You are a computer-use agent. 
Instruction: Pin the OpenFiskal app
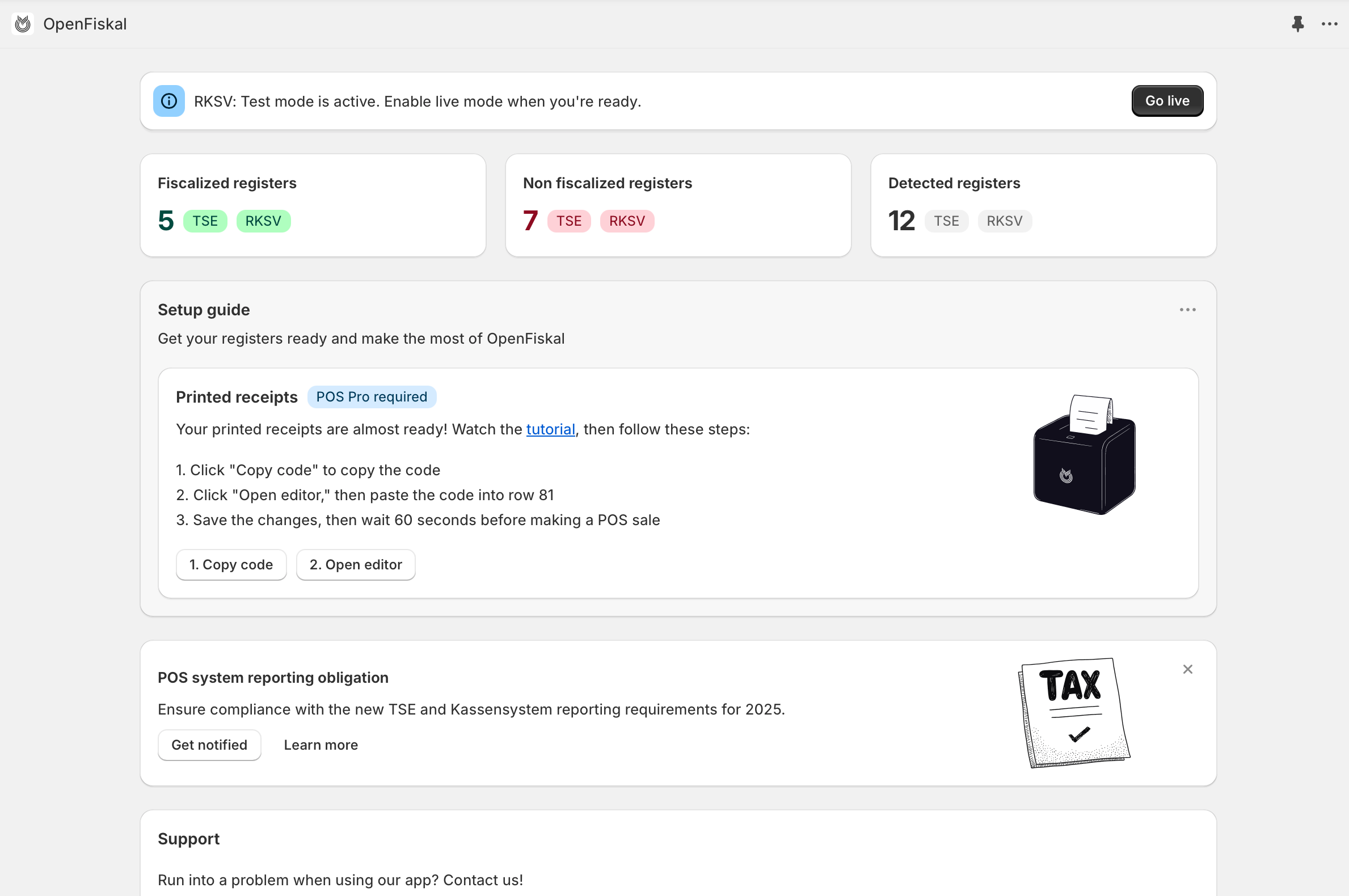[x=1297, y=24]
